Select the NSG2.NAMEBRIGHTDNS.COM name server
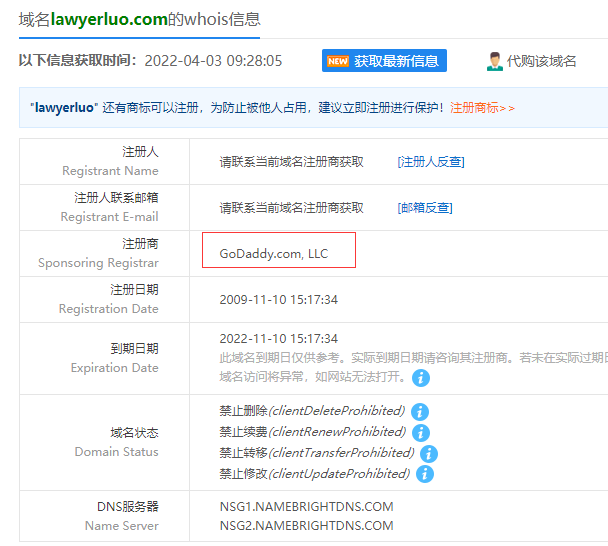The width and height of the screenshot is (608, 546). [x=306, y=526]
